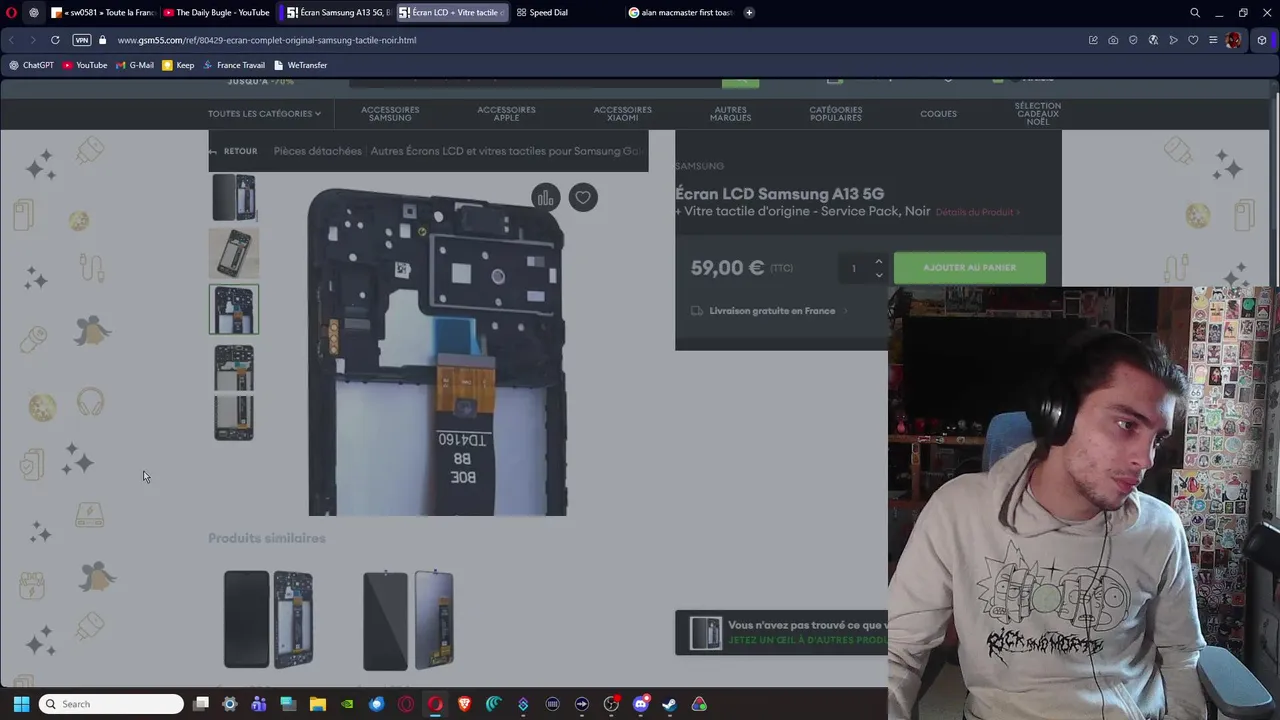Image resolution: width=1280 pixels, height=720 pixels.
Task: Open WeTransfer bookmark
Action: click(x=300, y=65)
